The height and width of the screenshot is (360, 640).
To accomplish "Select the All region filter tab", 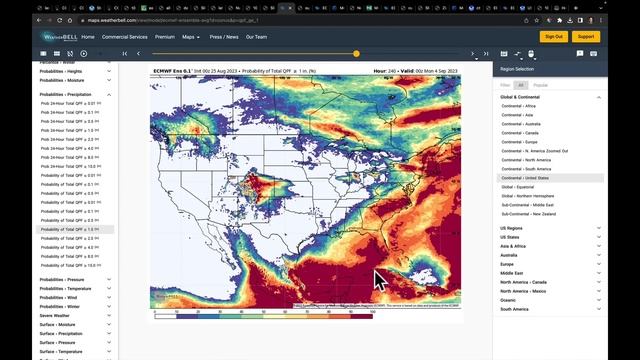I will [520, 85].
